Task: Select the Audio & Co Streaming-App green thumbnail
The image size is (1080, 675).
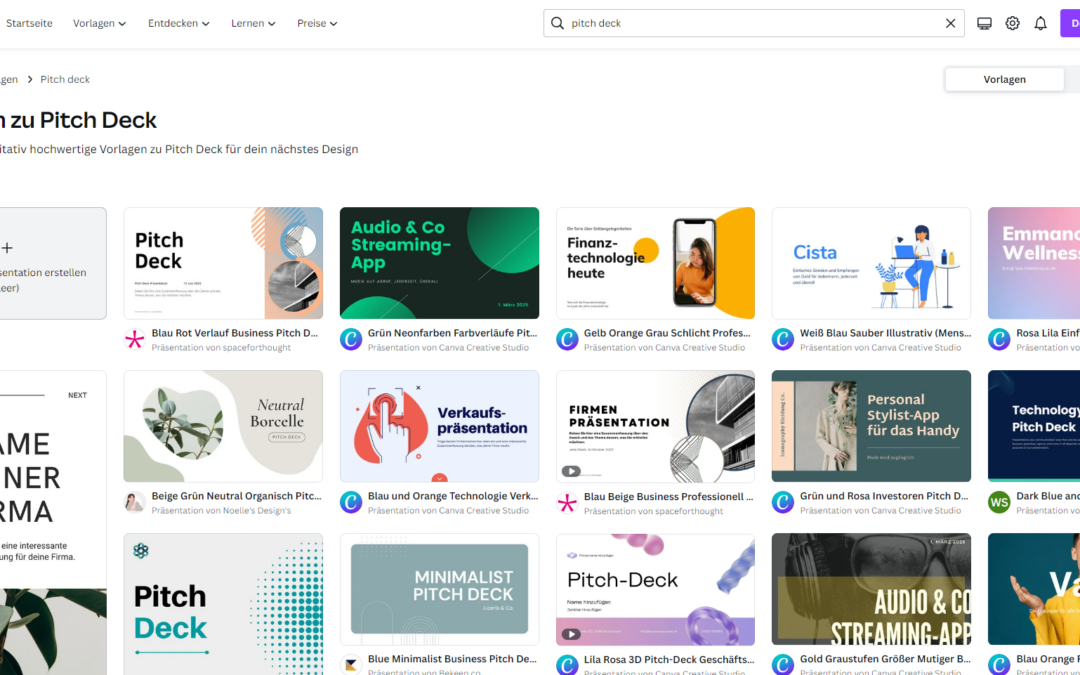Action: tap(439, 263)
